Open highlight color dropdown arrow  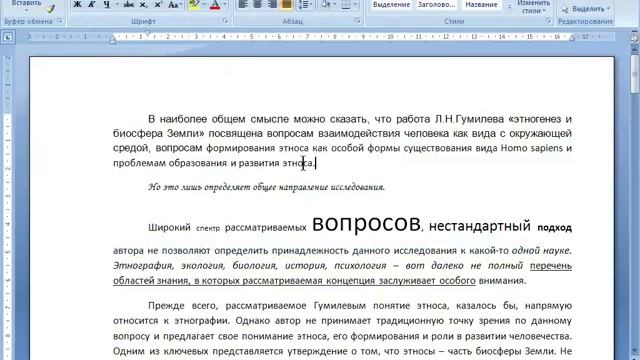[204, 5]
